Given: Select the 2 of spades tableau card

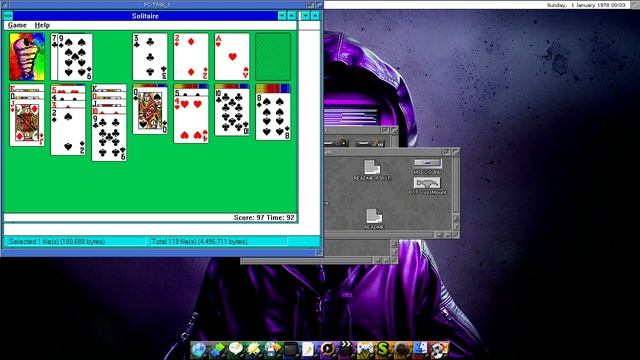Looking at the screenshot, I should [x=68, y=132].
